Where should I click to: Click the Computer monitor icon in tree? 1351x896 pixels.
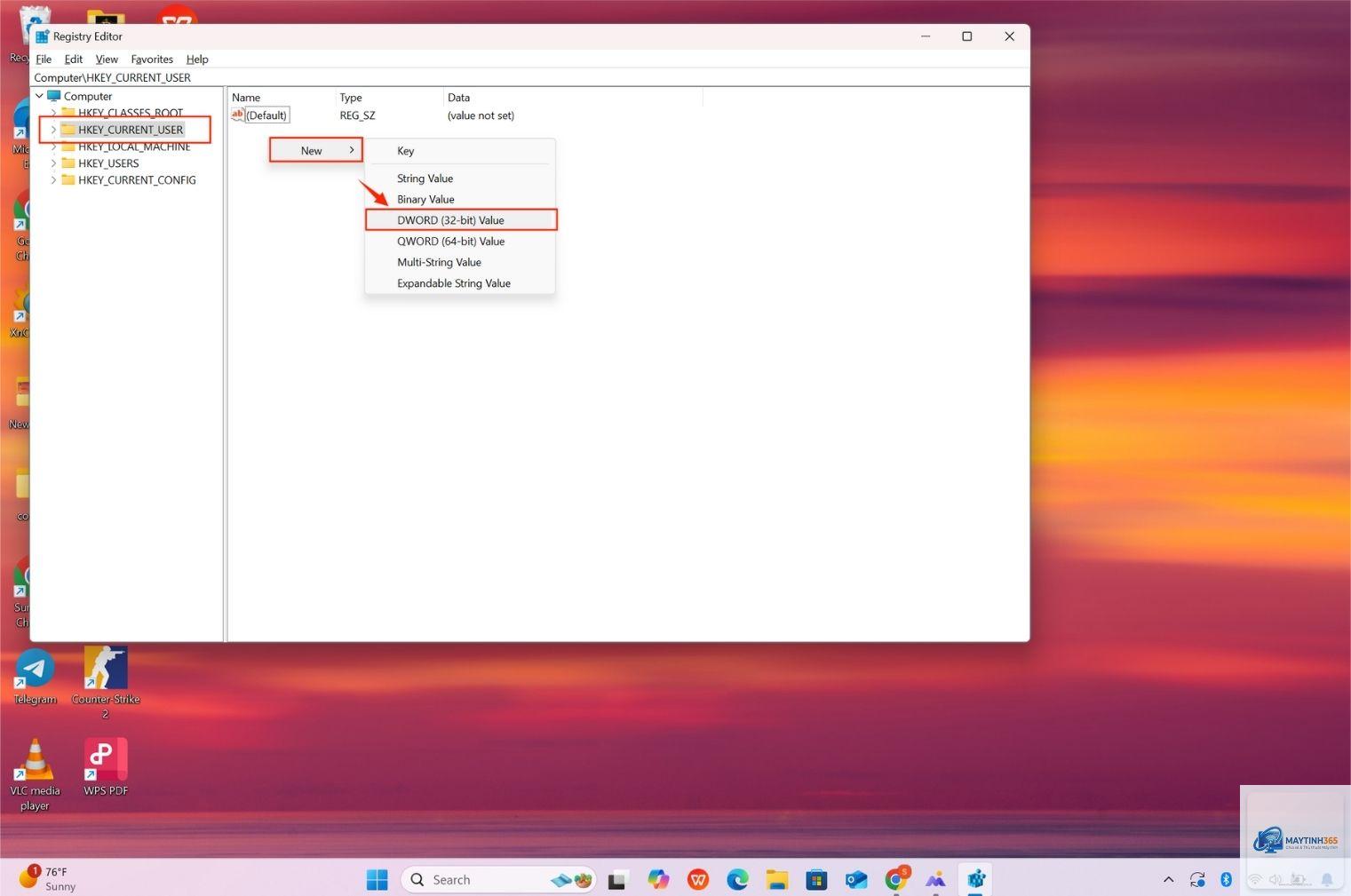tap(54, 96)
